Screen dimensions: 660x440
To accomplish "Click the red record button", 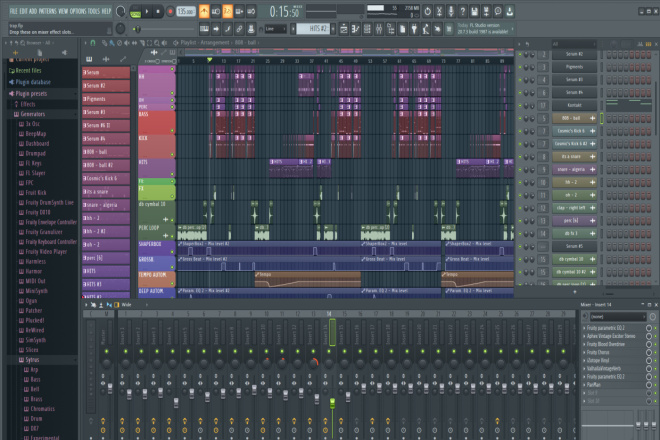I will 170,12.
